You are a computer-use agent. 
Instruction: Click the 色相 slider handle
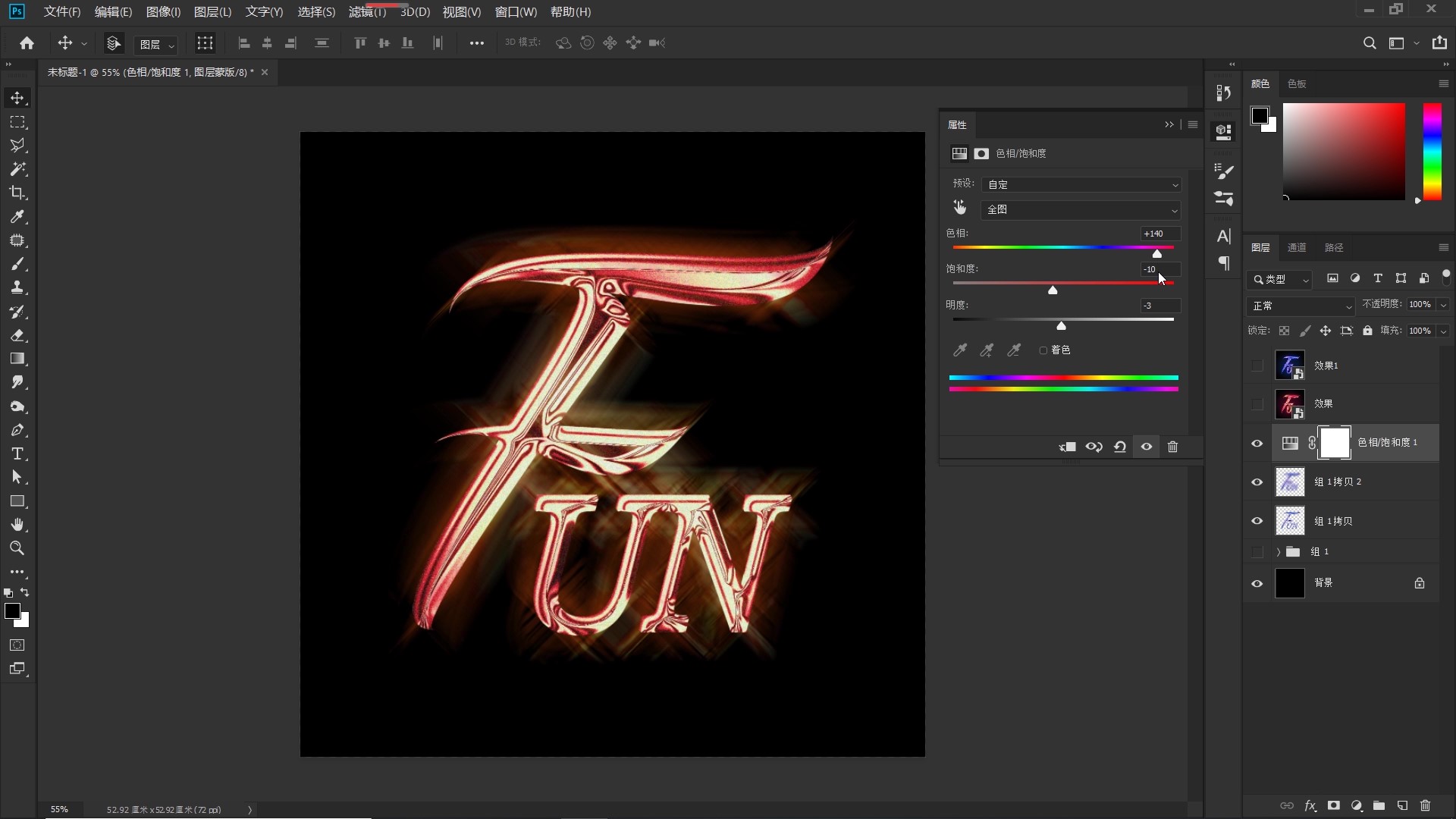point(1156,254)
